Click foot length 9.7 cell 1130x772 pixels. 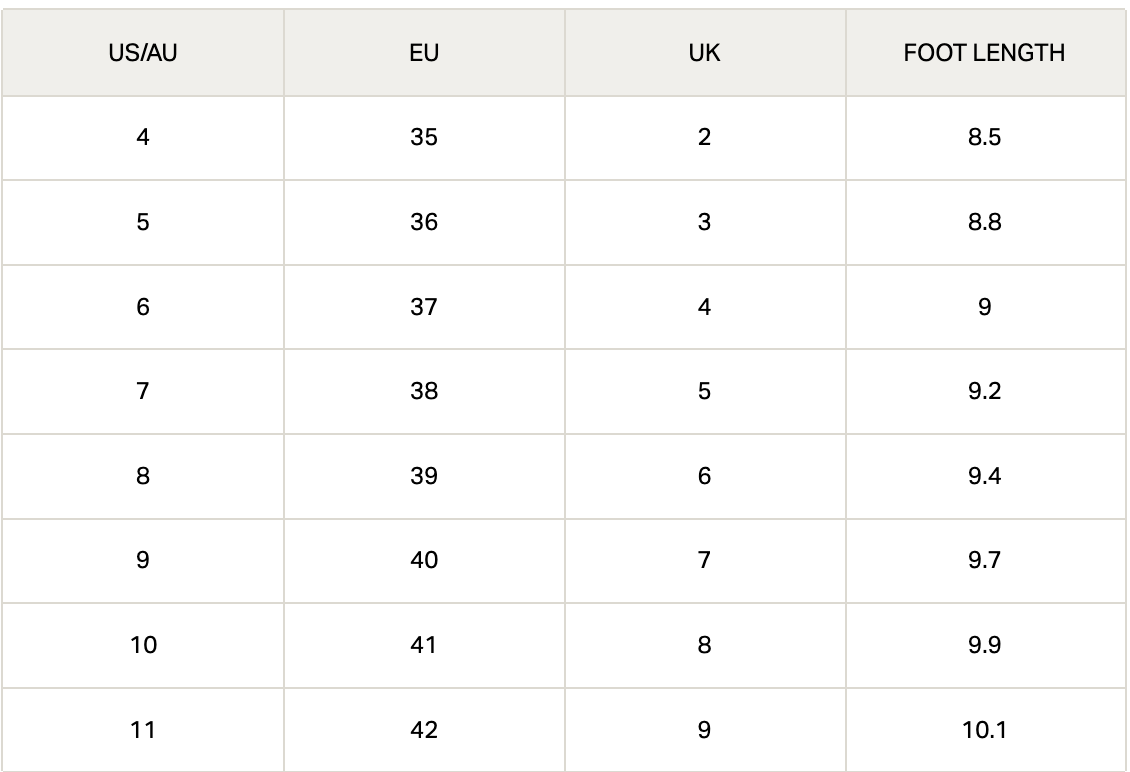pos(985,560)
